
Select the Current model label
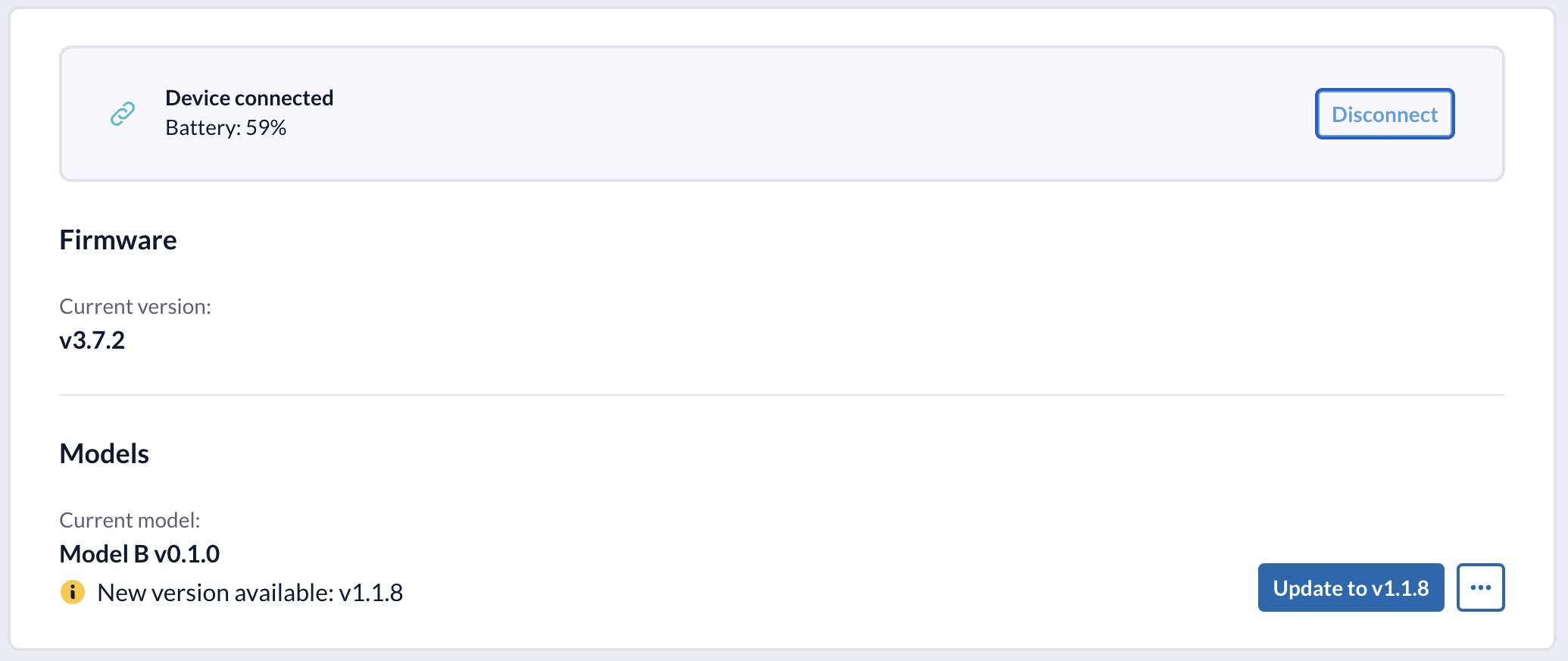(x=130, y=520)
